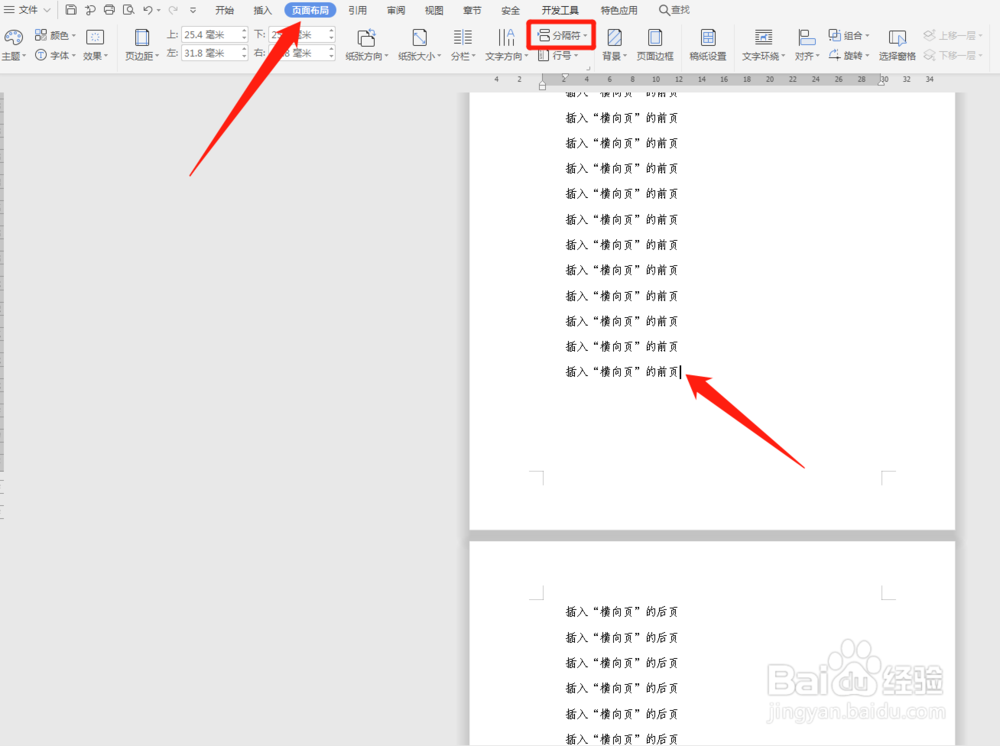1000x746 pixels.
Task: Click the 上移一层 bring forward button
Action: 953,35
